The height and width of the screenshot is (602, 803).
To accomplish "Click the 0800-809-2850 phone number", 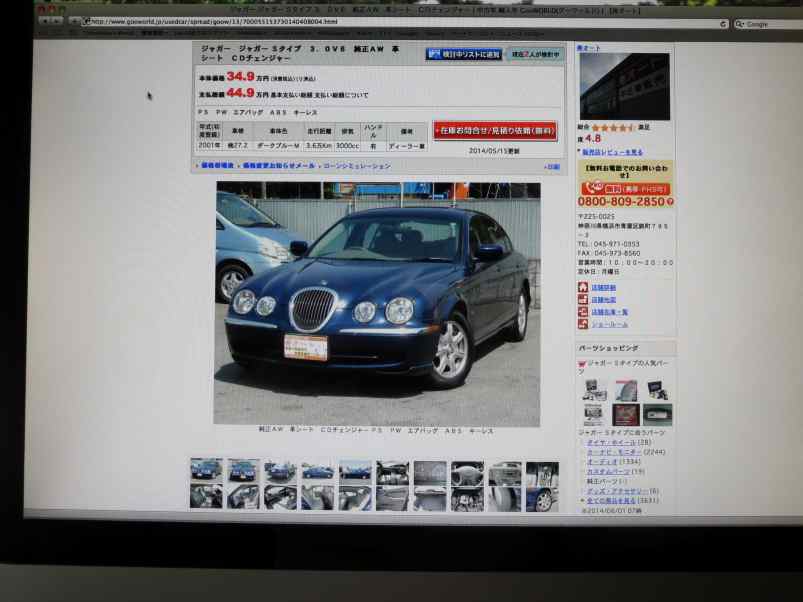I will click(x=621, y=202).
